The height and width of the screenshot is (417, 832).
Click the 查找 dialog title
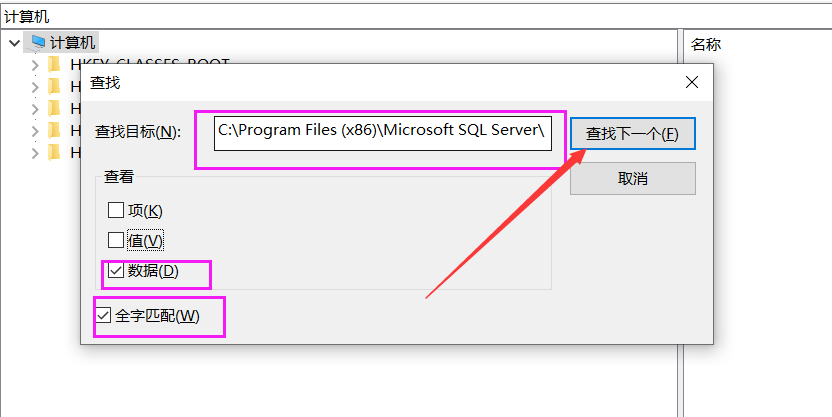(105, 82)
